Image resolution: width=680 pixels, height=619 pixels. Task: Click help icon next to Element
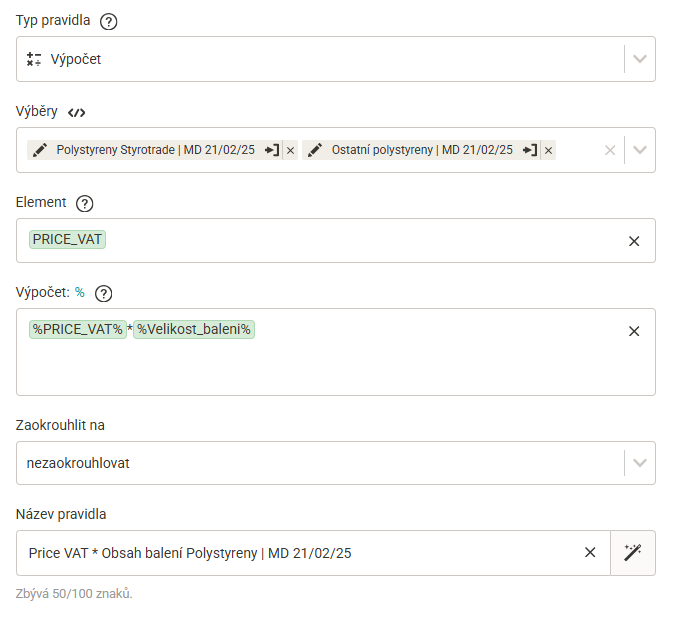(85, 203)
